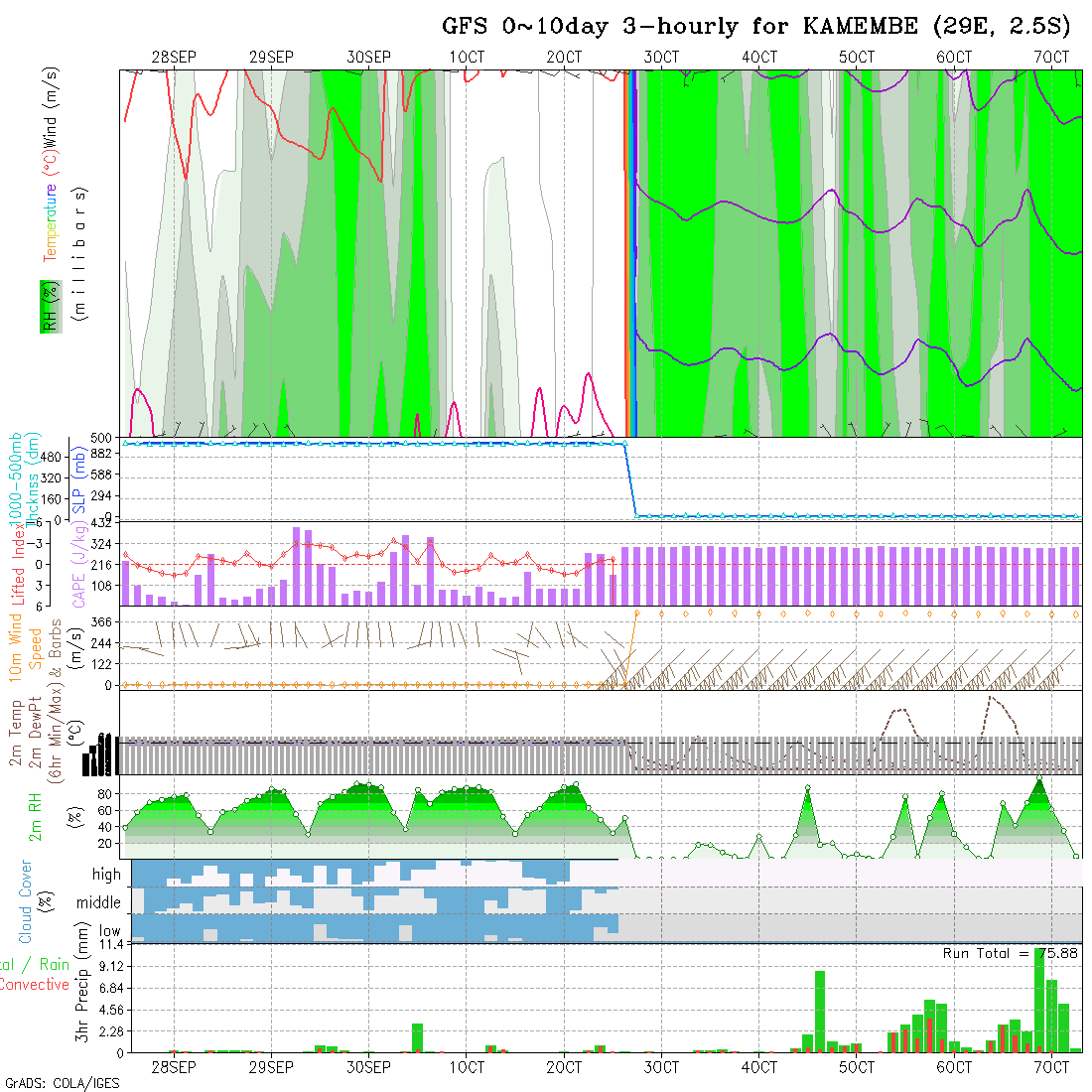Click the Cloud Cover axis title
Screen dimensions: 1092x1092
pos(26,901)
